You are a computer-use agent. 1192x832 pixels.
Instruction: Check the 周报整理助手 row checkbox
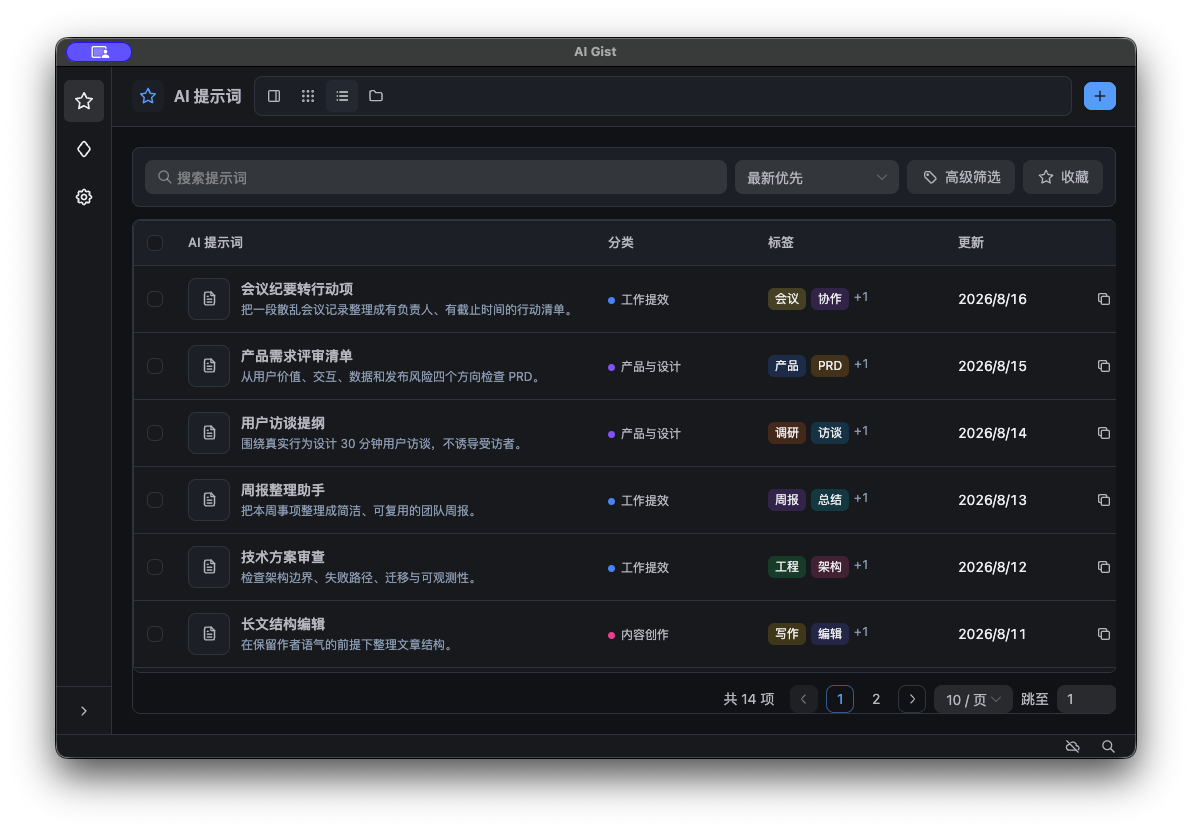(155, 500)
